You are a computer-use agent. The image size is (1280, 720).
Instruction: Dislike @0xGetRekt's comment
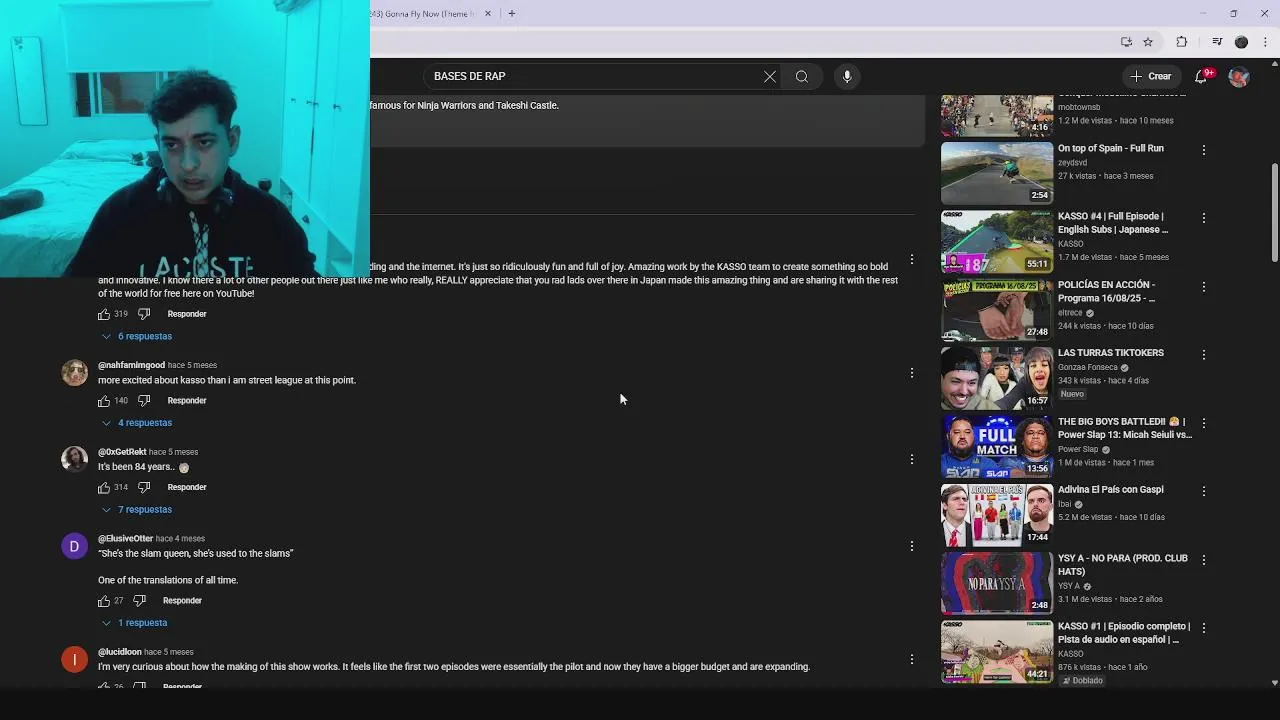pyautogui.click(x=143, y=487)
